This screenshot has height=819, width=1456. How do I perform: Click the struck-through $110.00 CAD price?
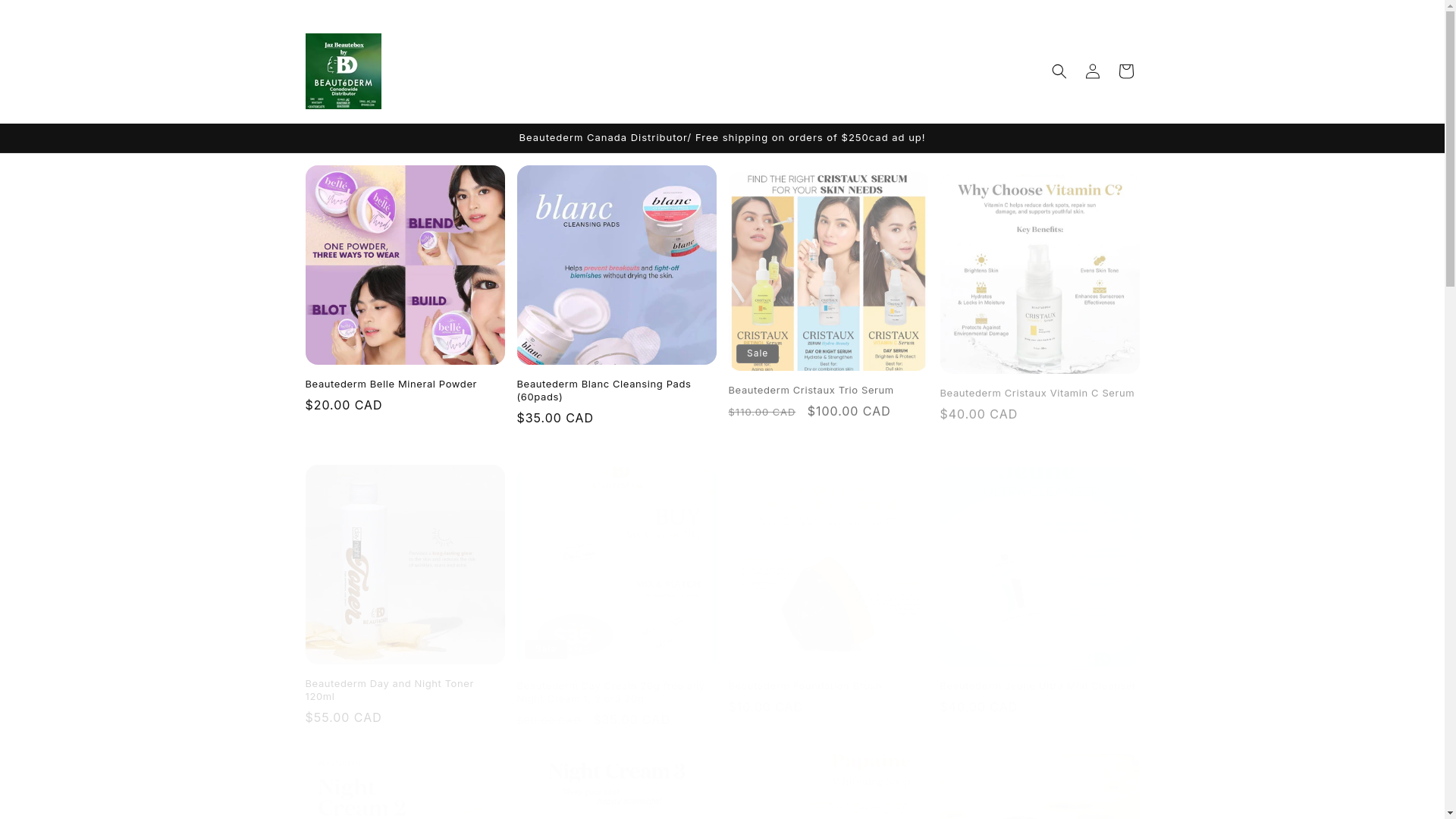(761, 412)
